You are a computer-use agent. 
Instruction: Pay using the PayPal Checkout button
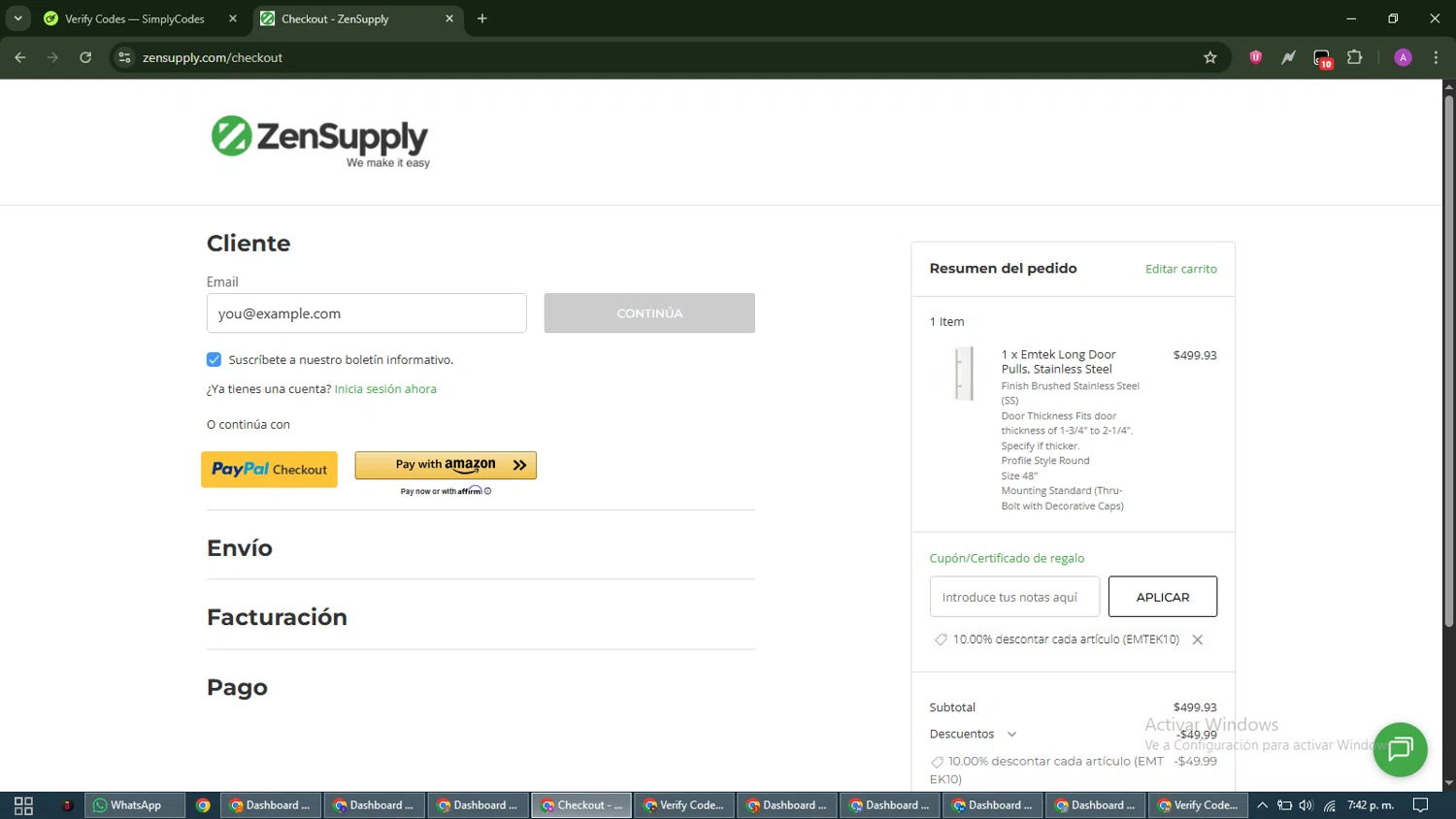coord(269,470)
